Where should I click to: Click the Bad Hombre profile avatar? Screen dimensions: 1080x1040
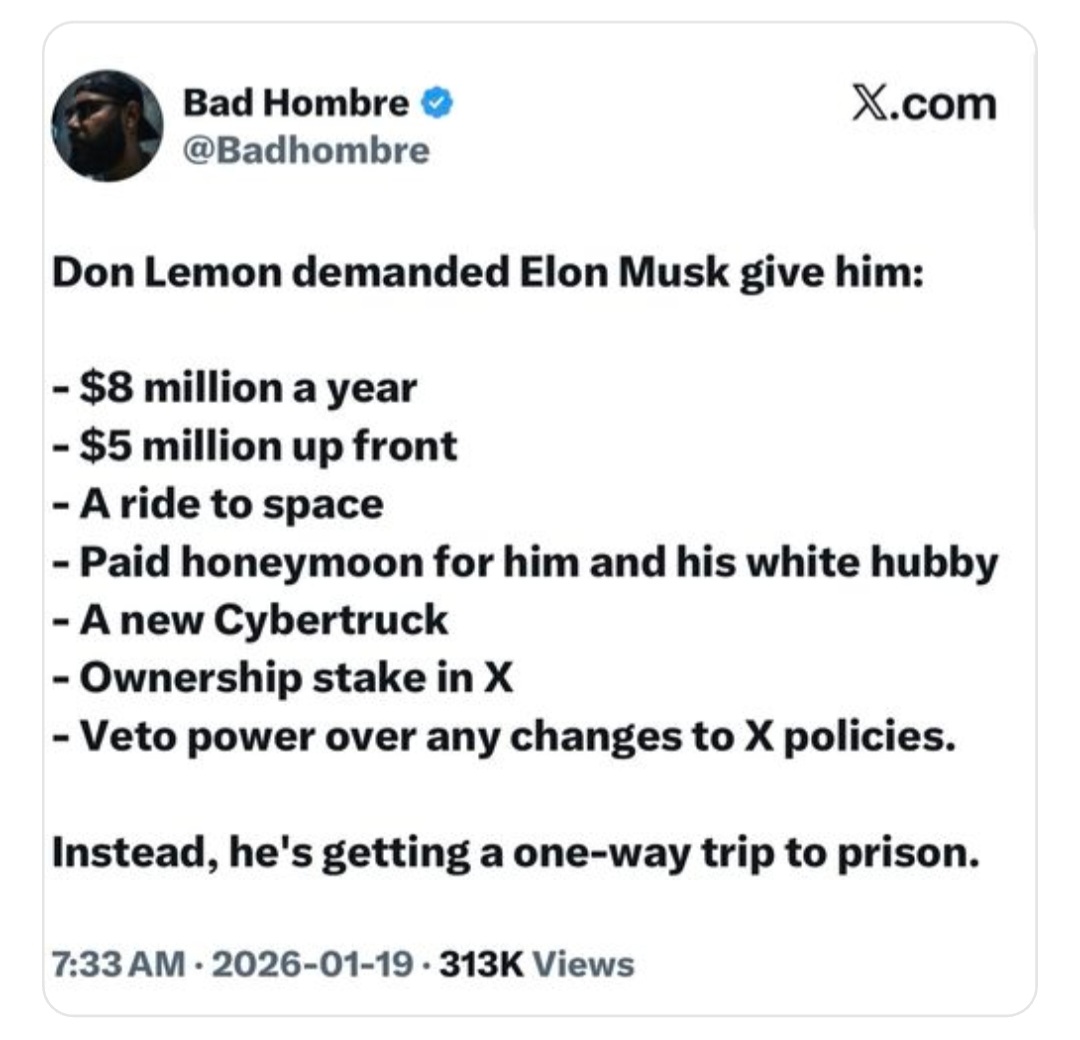(107, 125)
